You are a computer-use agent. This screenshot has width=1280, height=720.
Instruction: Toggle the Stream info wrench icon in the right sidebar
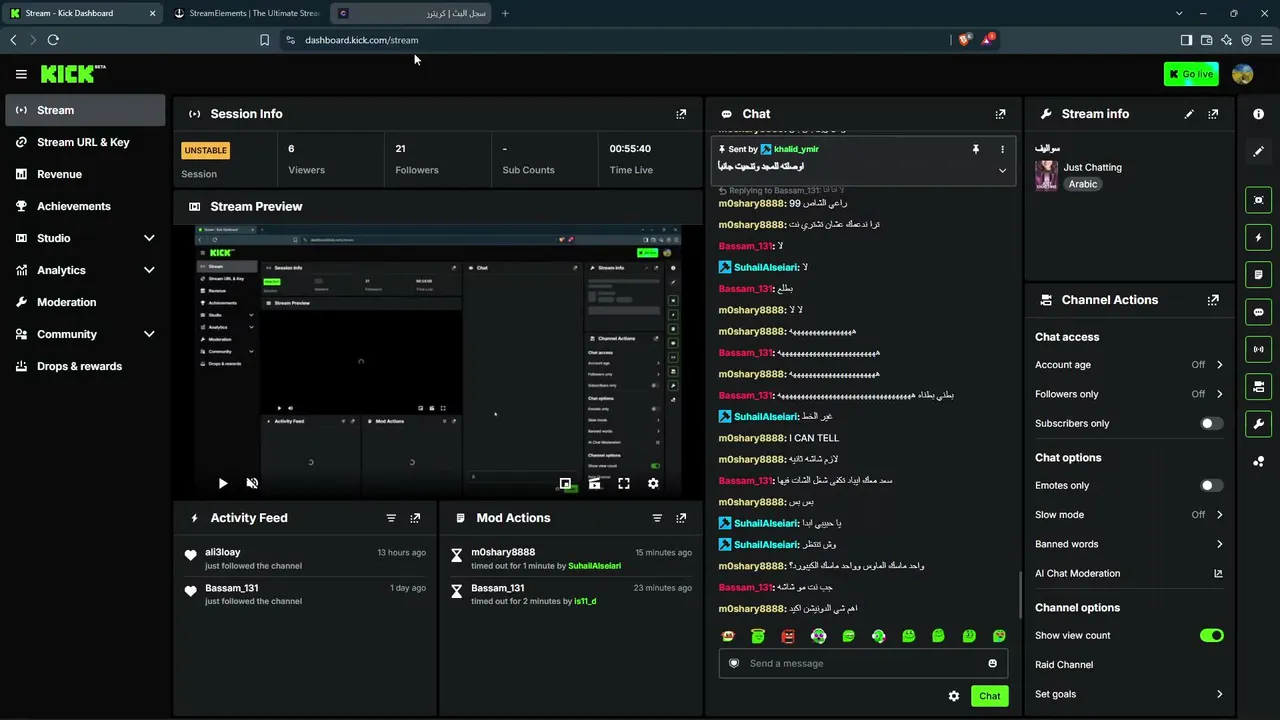1258,423
